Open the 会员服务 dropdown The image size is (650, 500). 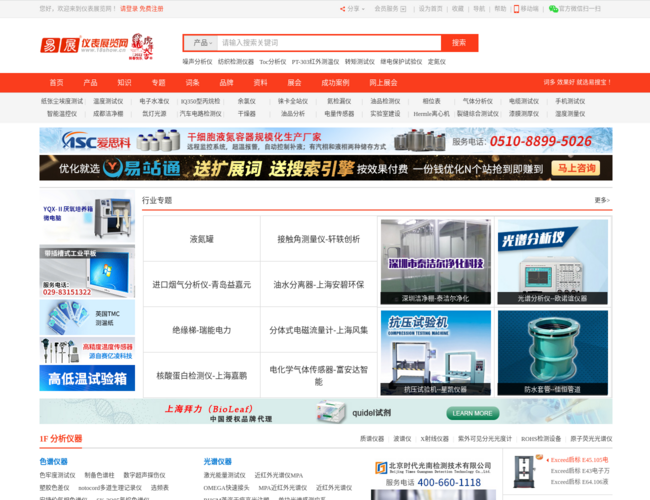tap(390, 9)
